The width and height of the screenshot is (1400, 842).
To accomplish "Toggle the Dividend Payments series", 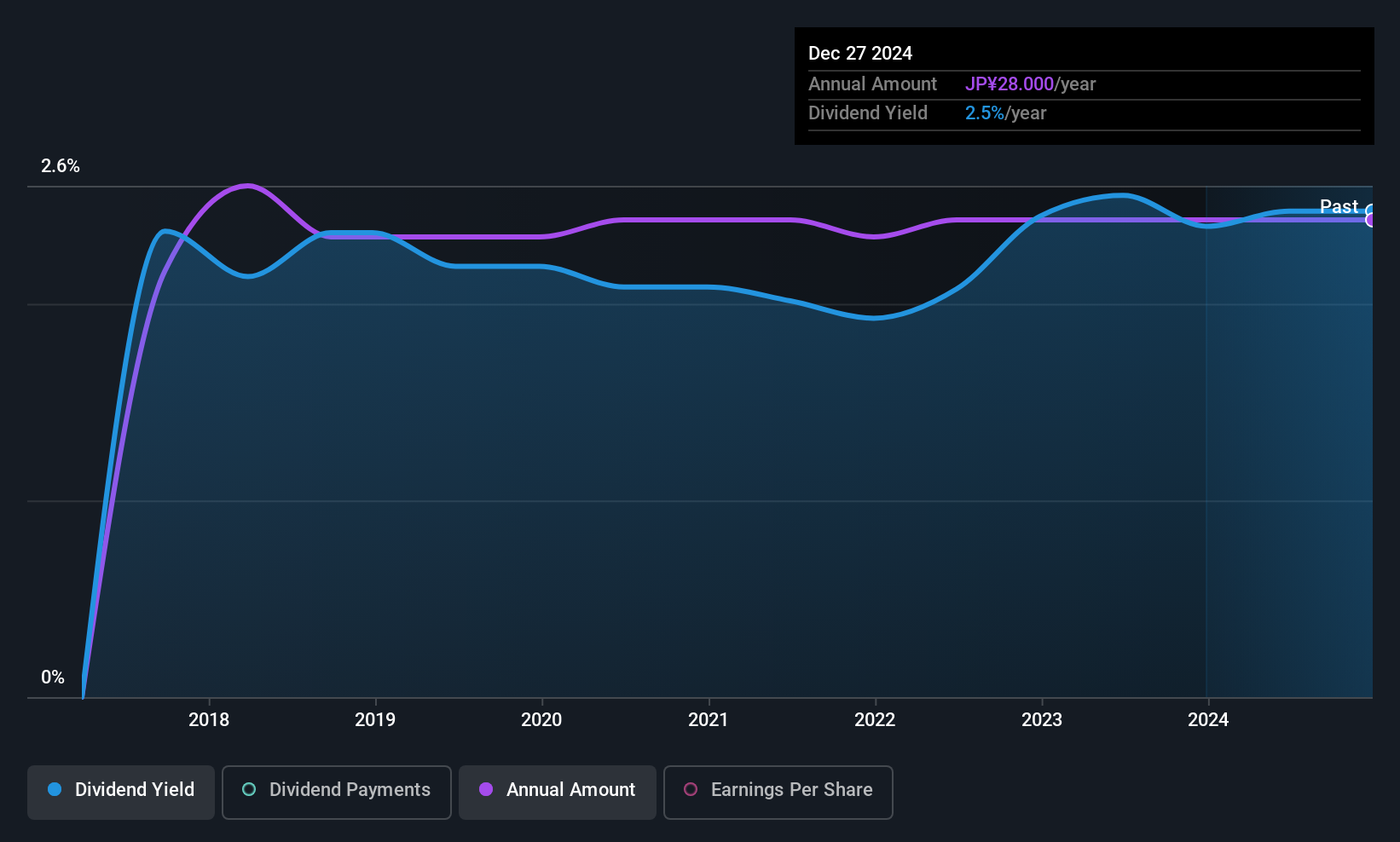I will click(x=337, y=793).
